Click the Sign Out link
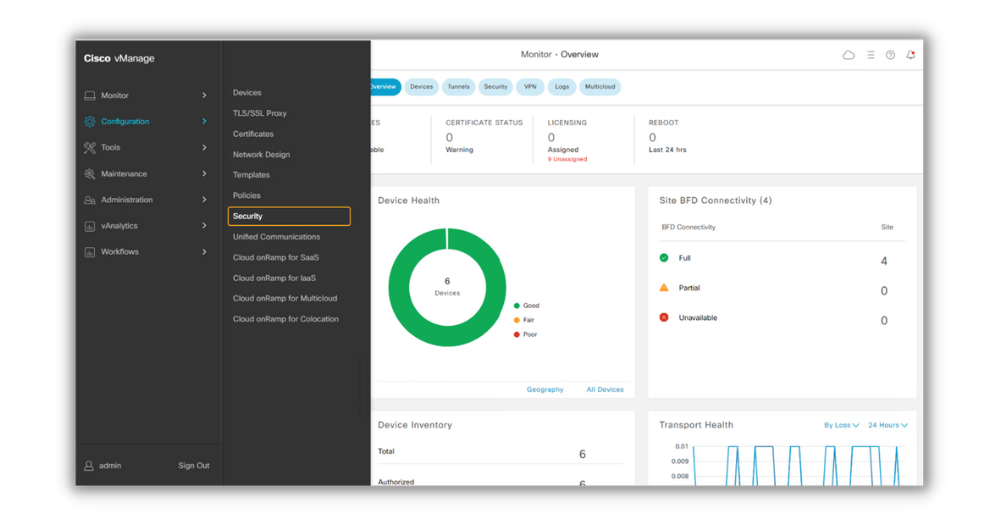Image resolution: width=1000 pixels, height=526 pixels. point(194,466)
